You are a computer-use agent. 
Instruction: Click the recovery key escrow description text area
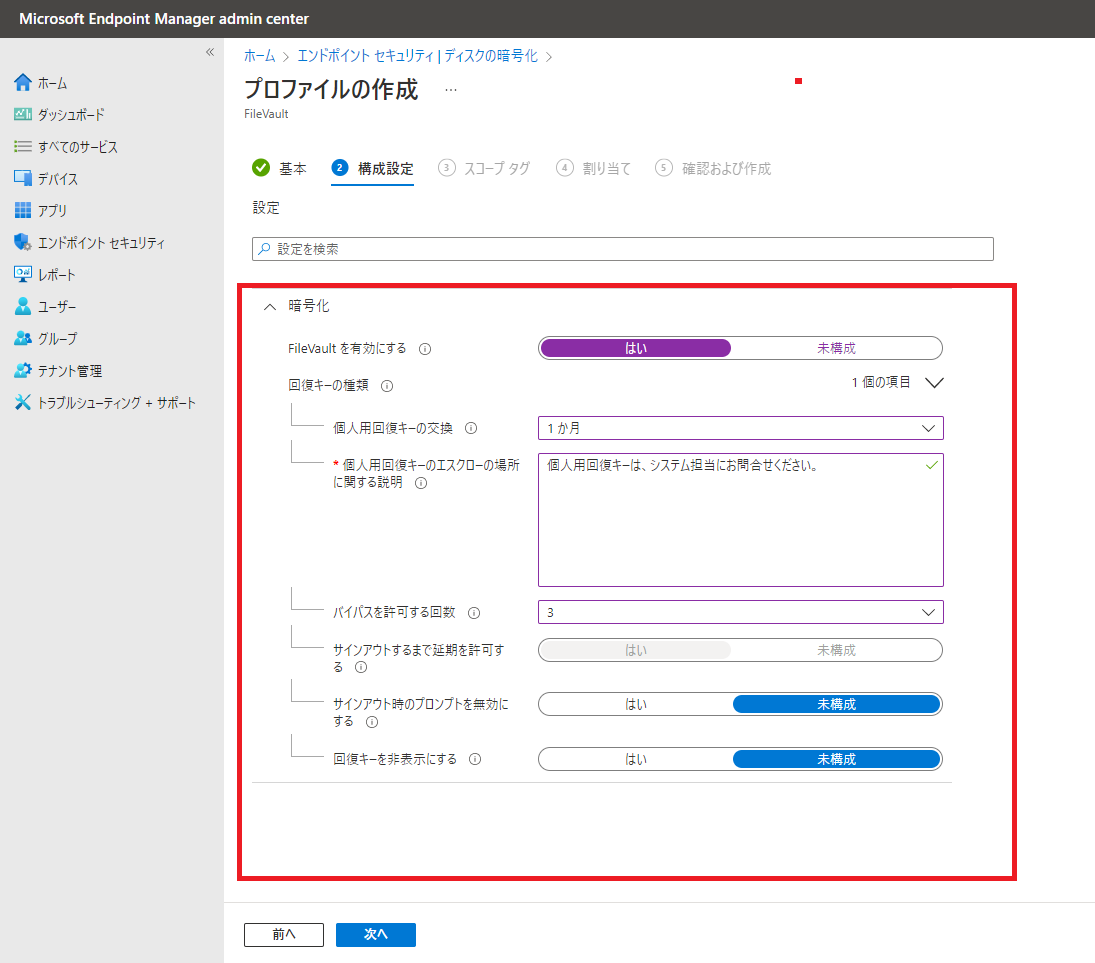click(x=740, y=520)
